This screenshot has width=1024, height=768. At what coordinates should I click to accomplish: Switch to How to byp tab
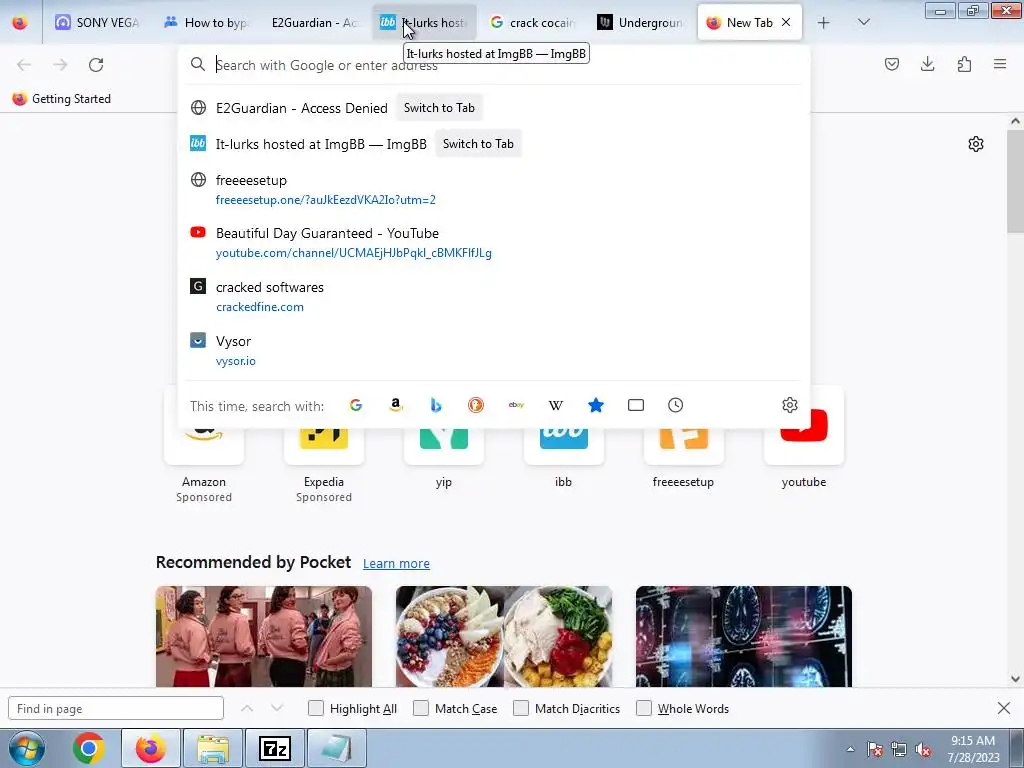206,23
